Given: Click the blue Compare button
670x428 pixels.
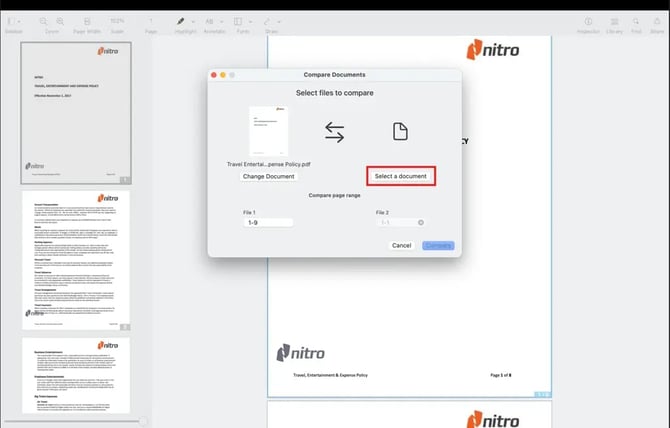Looking at the screenshot, I should click(438, 246).
